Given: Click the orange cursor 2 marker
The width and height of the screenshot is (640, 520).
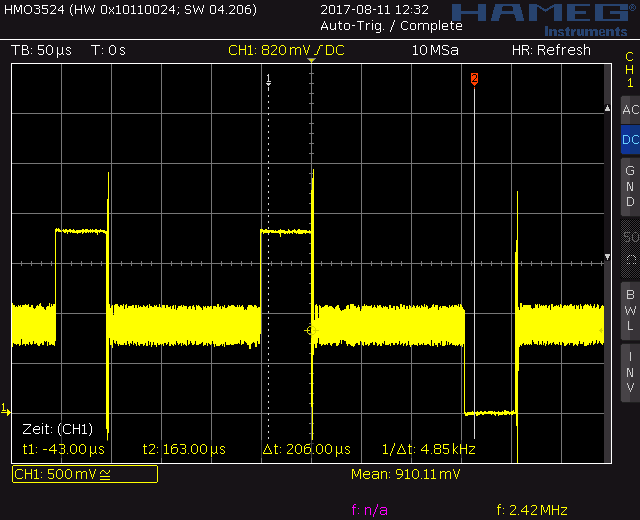Looking at the screenshot, I should point(474,78).
